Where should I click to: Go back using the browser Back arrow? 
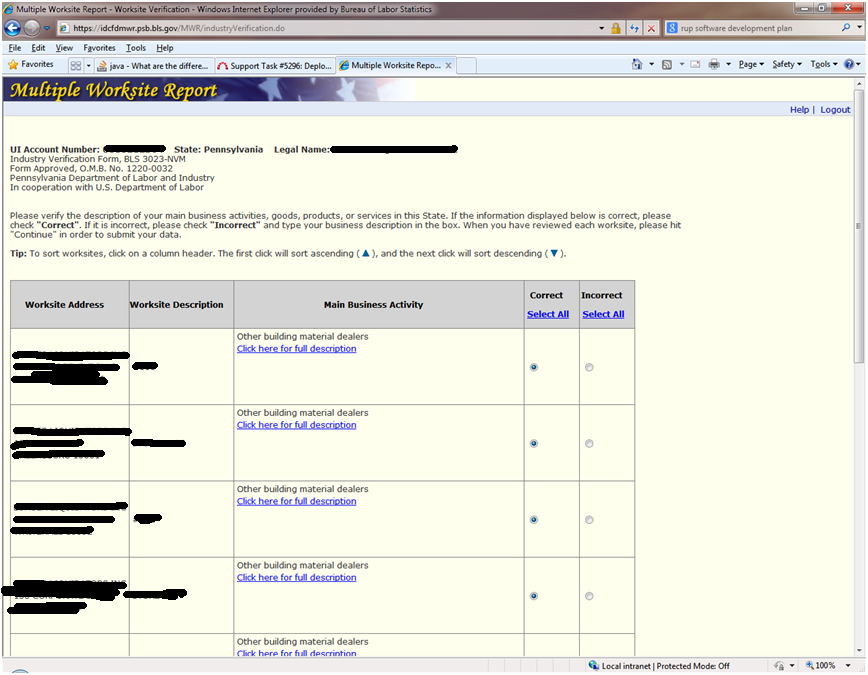point(12,28)
